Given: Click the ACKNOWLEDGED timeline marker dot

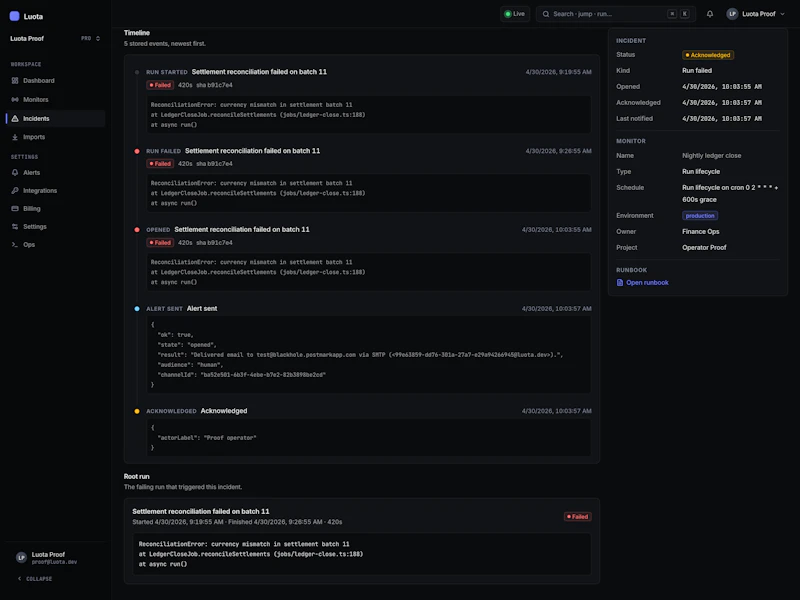Looking at the screenshot, I should click(x=137, y=411).
